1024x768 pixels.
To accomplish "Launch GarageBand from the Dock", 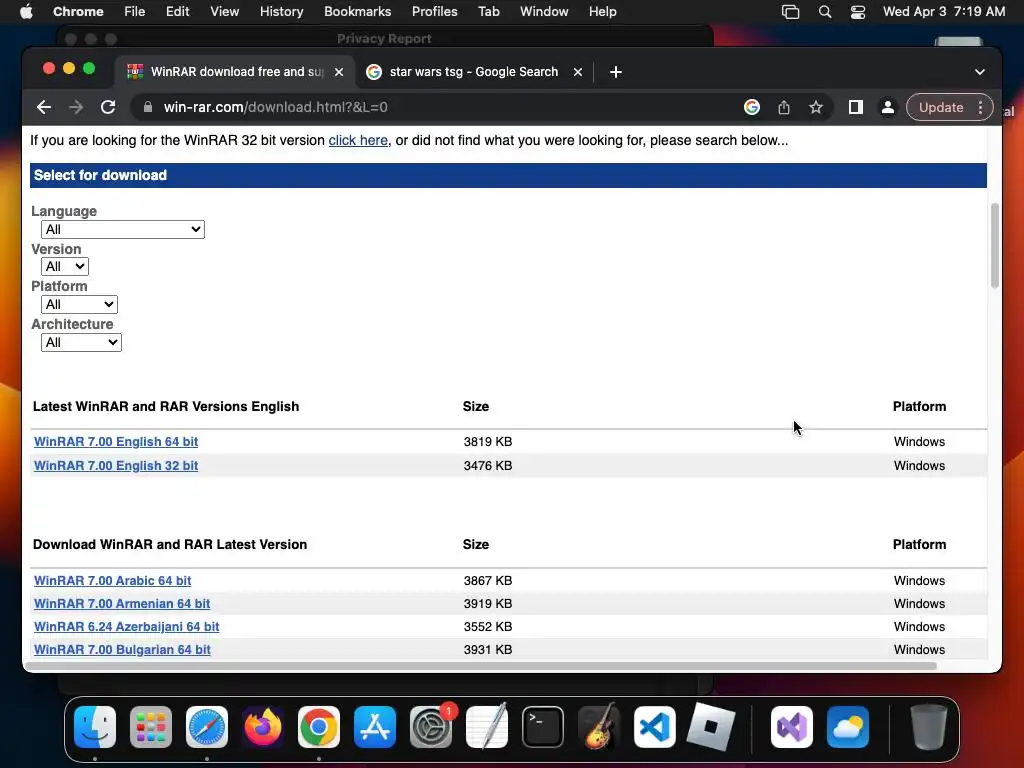I will 599,727.
